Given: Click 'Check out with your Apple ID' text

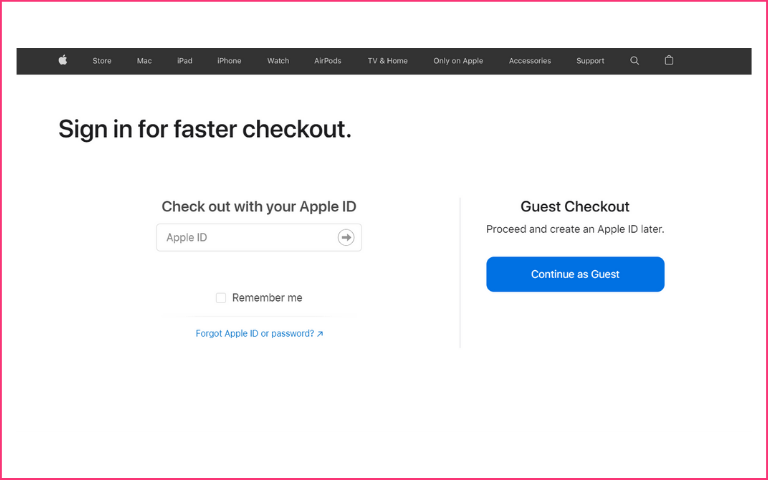Looking at the screenshot, I should [x=259, y=207].
